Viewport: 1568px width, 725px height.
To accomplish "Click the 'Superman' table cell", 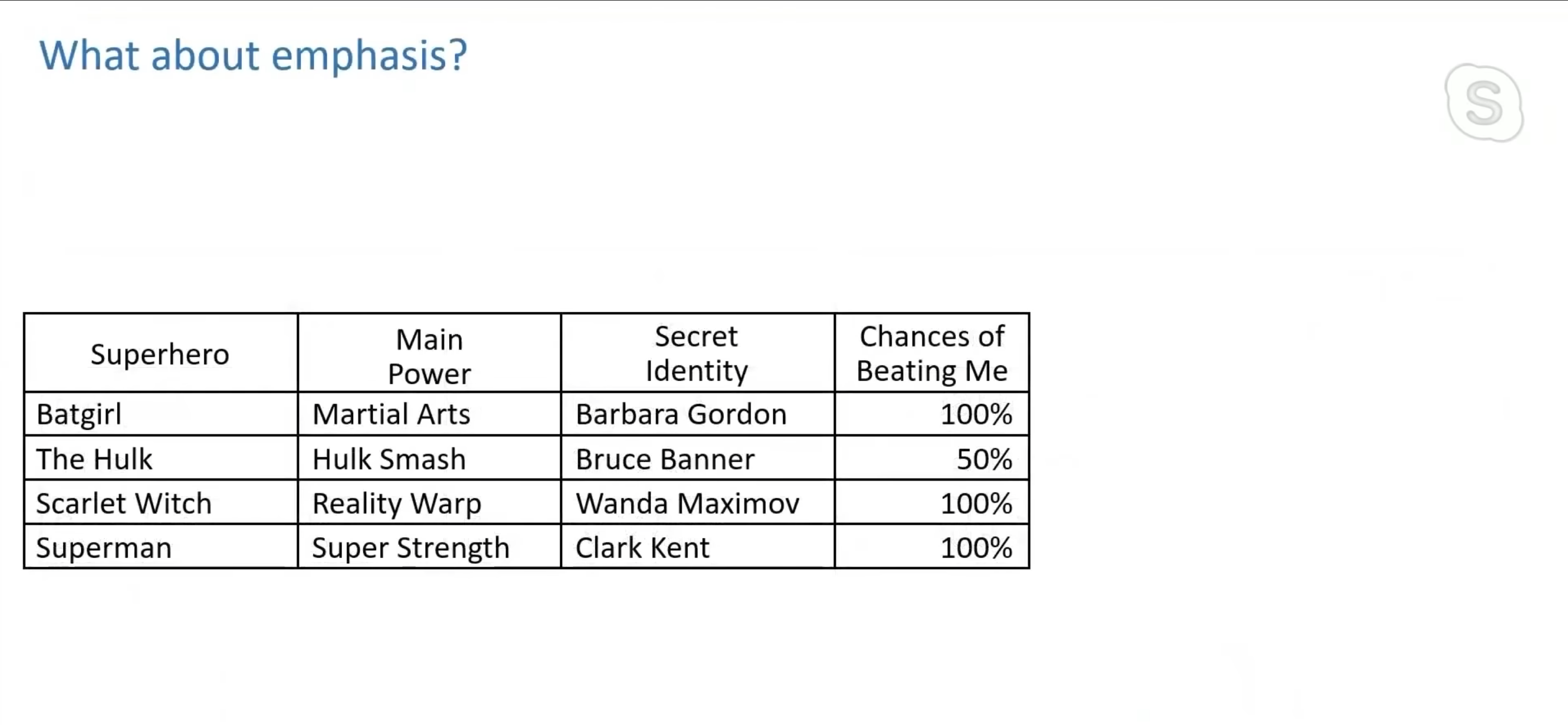I will [161, 547].
